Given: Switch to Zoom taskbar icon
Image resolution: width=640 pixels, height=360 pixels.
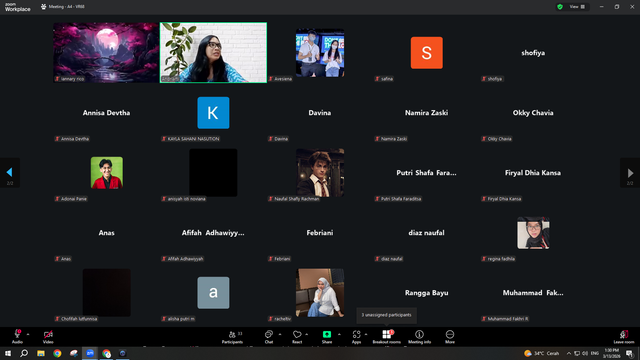Looking at the screenshot, I should click(90, 353).
